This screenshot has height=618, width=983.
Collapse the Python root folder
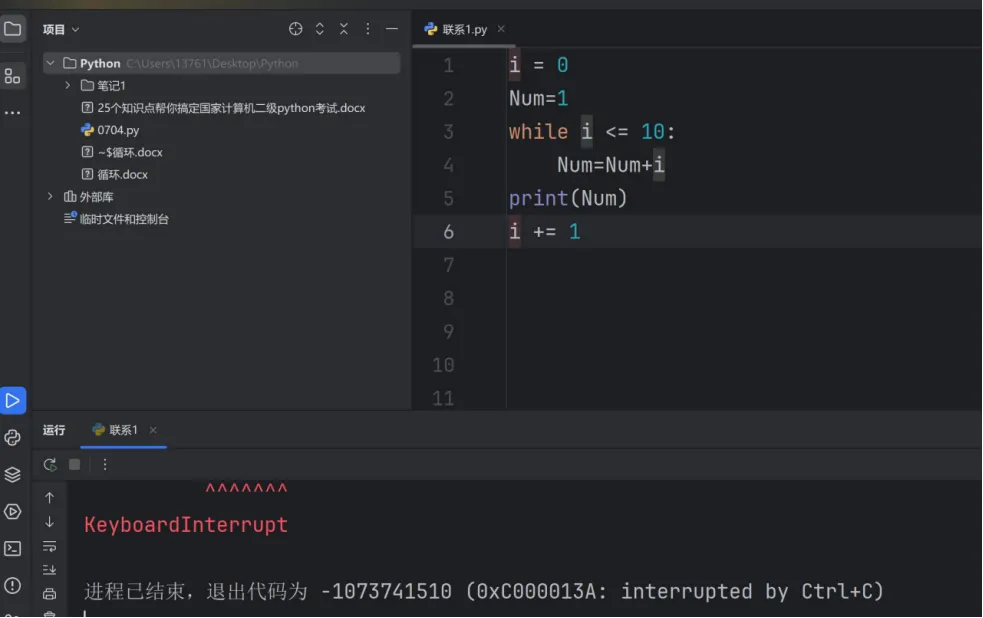(51, 63)
